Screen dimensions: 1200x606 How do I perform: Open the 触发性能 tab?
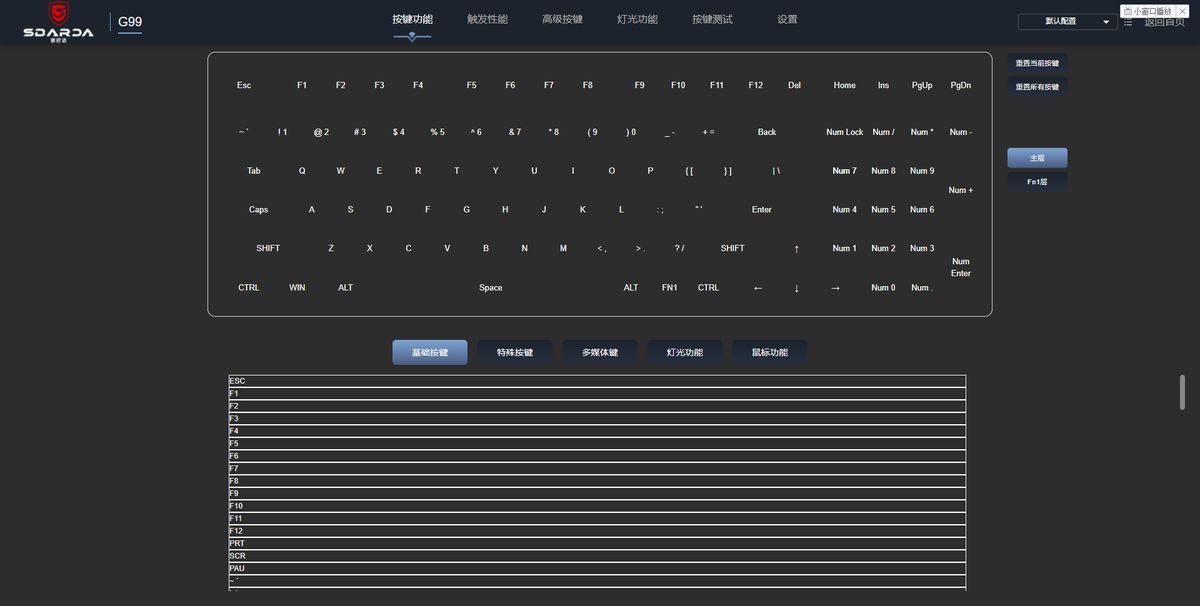[x=487, y=19]
